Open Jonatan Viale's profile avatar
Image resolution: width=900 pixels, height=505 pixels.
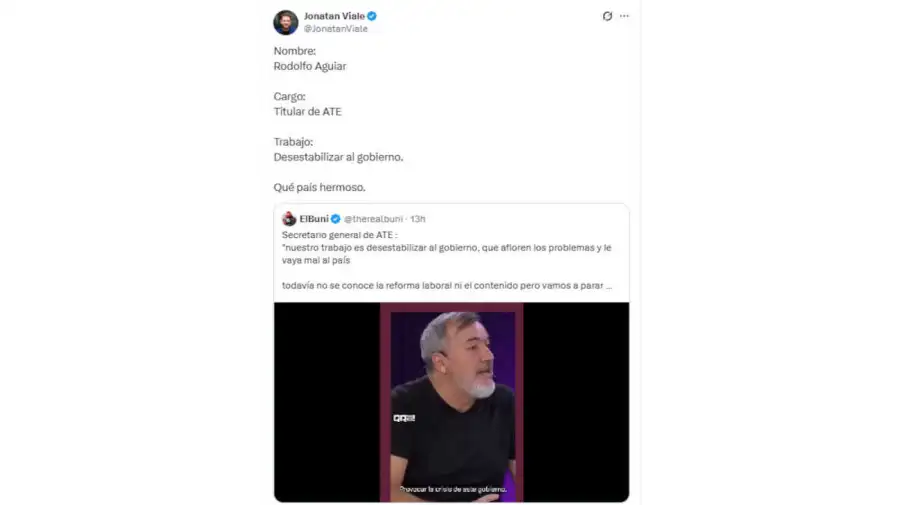pyautogui.click(x=285, y=22)
